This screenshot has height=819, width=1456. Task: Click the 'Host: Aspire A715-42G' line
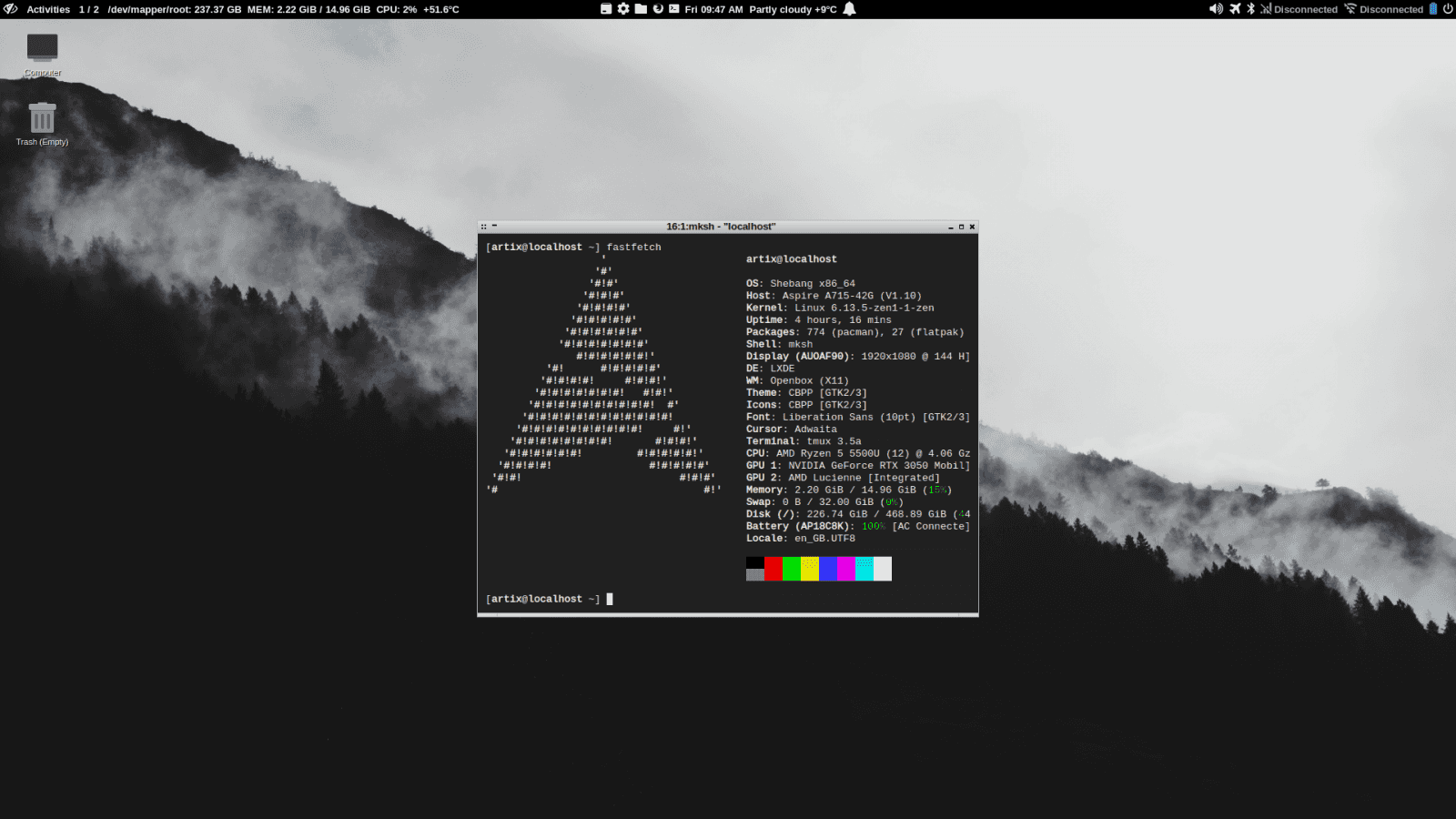point(834,296)
